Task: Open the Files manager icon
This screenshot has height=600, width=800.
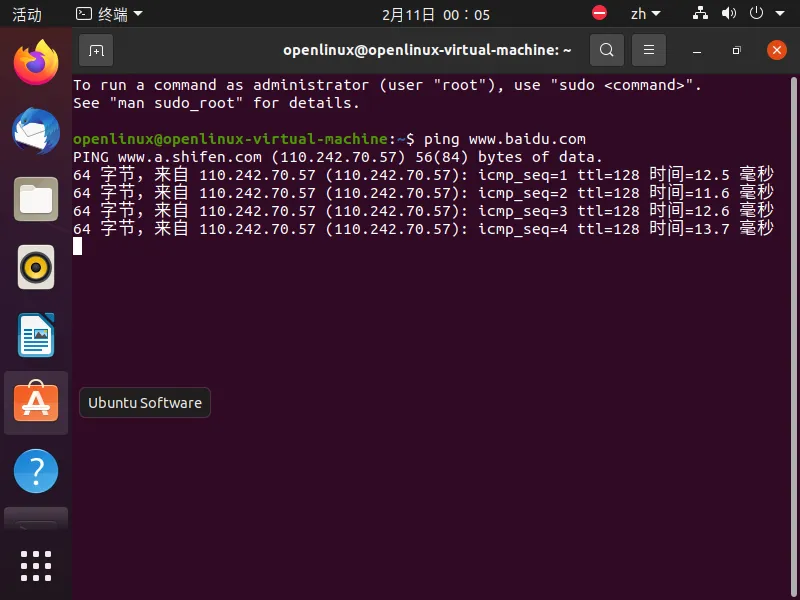Action: [x=36, y=199]
